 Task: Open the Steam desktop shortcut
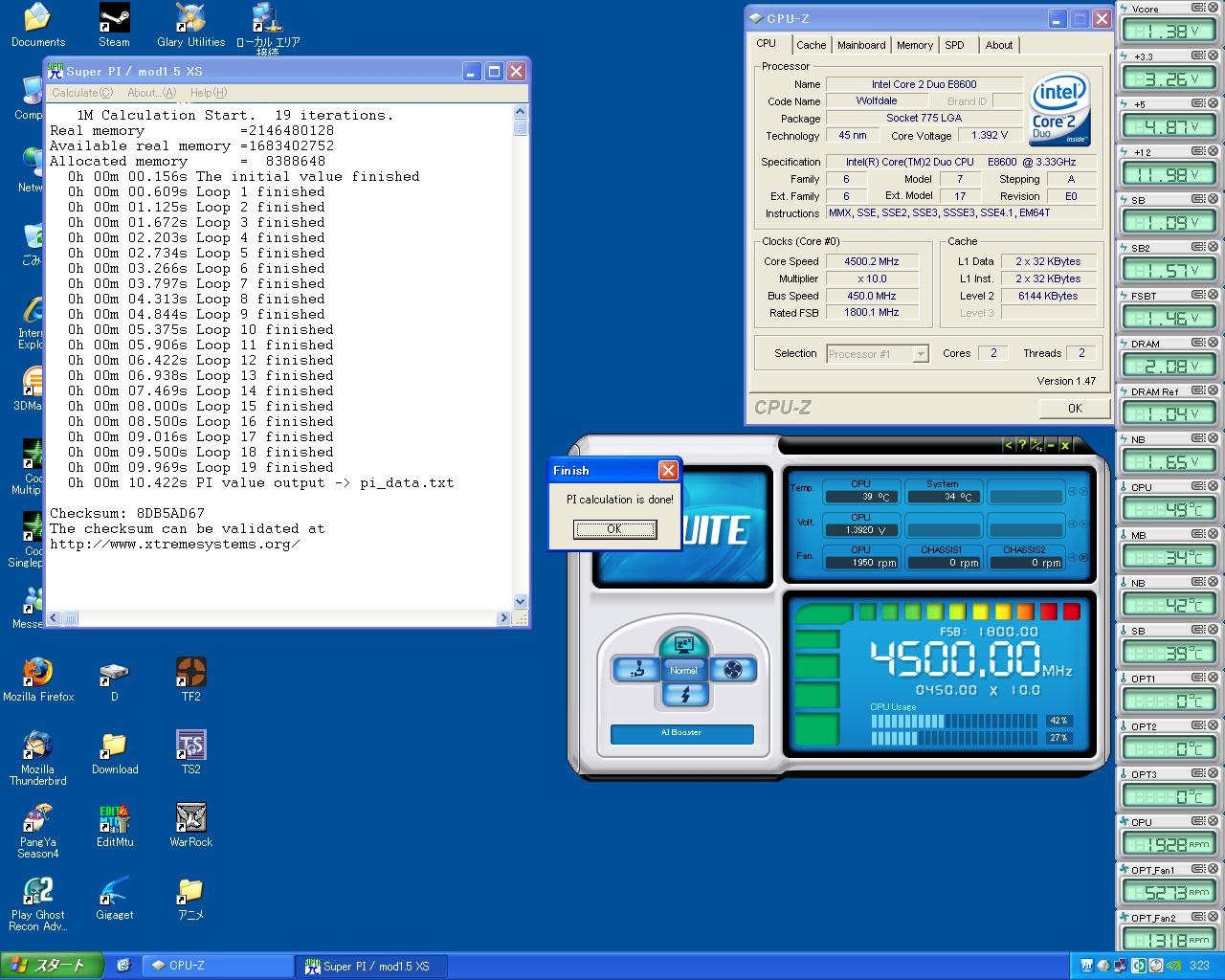(114, 18)
